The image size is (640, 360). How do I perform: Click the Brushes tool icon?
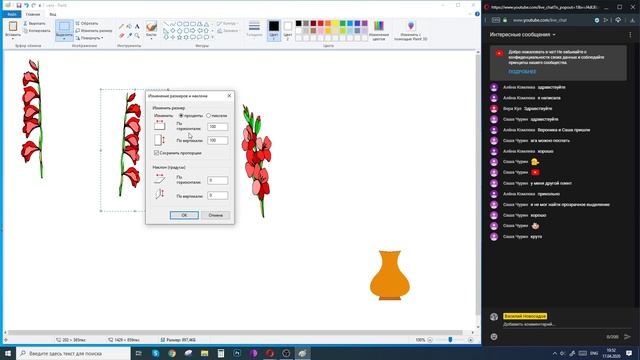[151, 26]
